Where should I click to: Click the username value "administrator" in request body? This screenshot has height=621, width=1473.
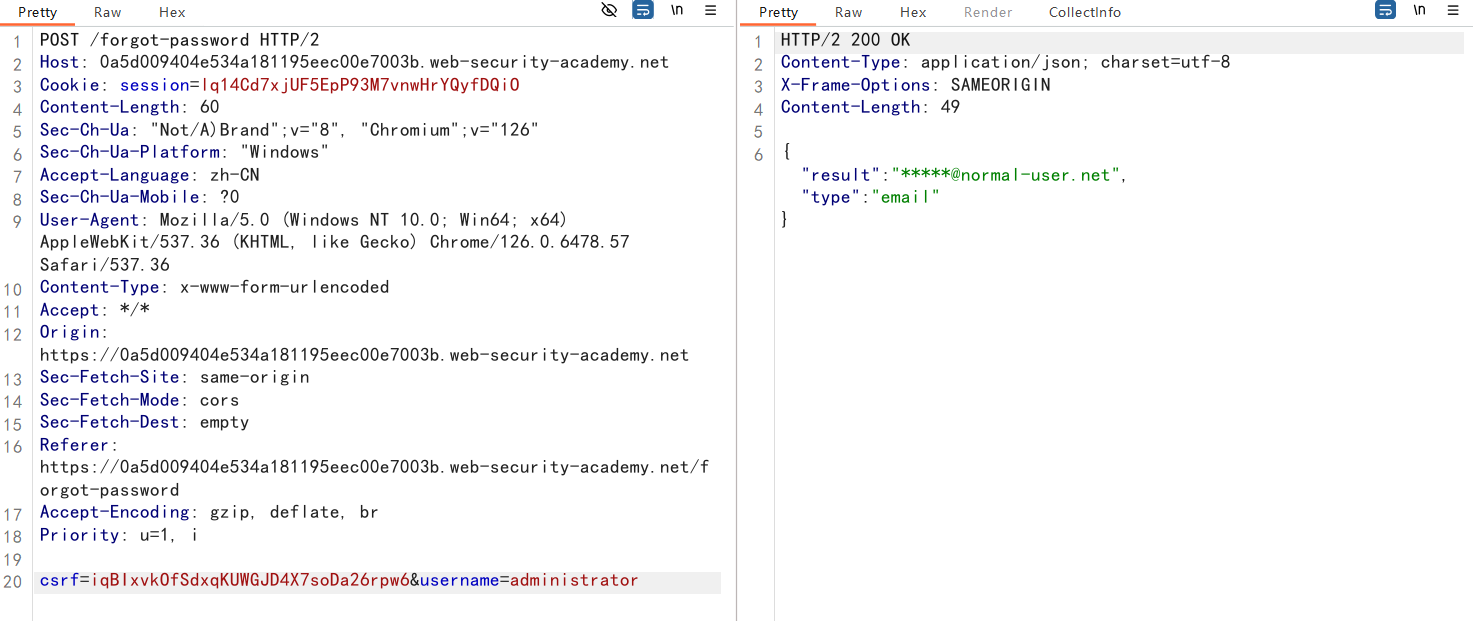[574, 580]
